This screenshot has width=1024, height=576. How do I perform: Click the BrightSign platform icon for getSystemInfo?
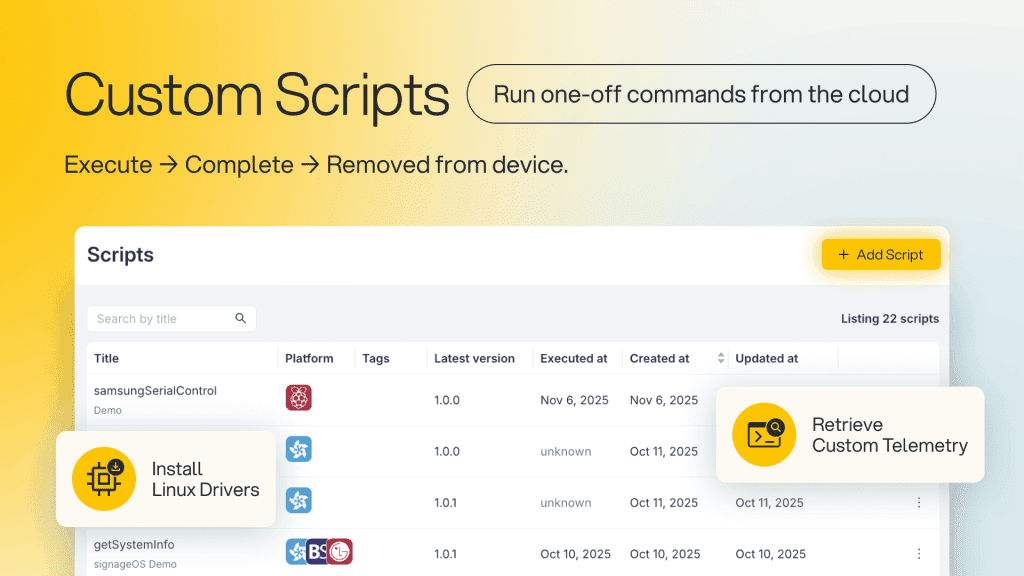pyautogui.click(x=317, y=552)
